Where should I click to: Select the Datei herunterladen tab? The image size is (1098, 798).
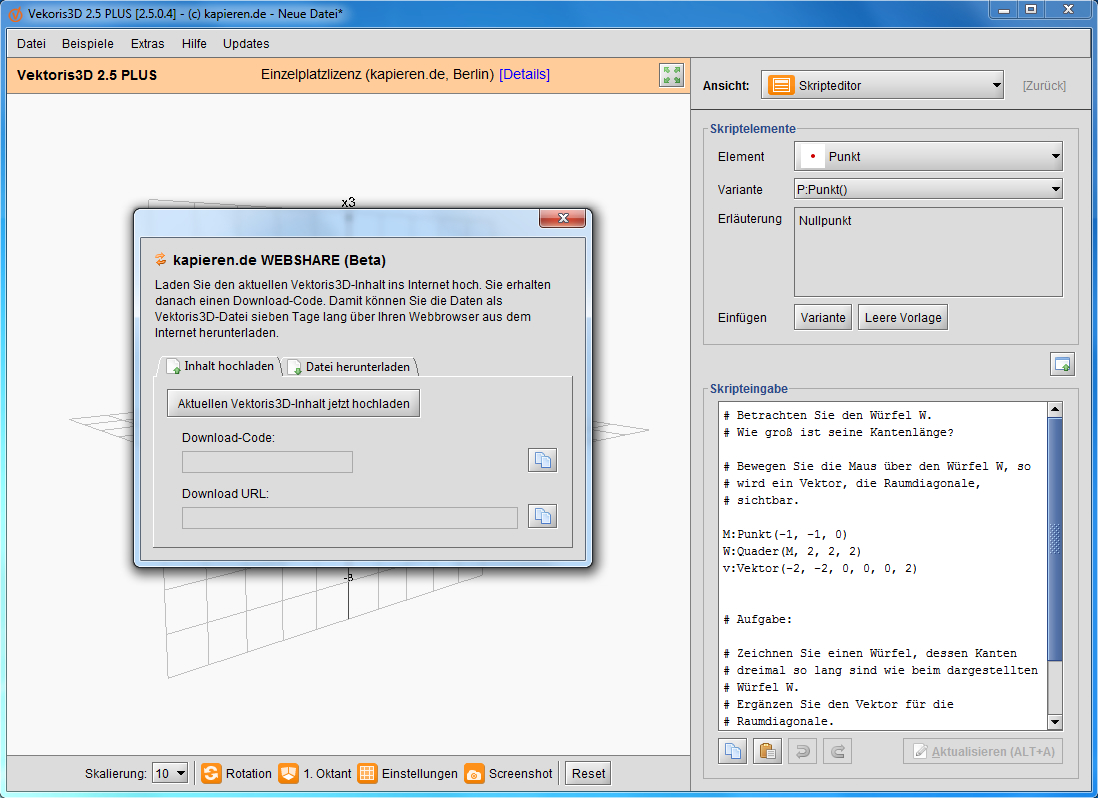point(352,367)
